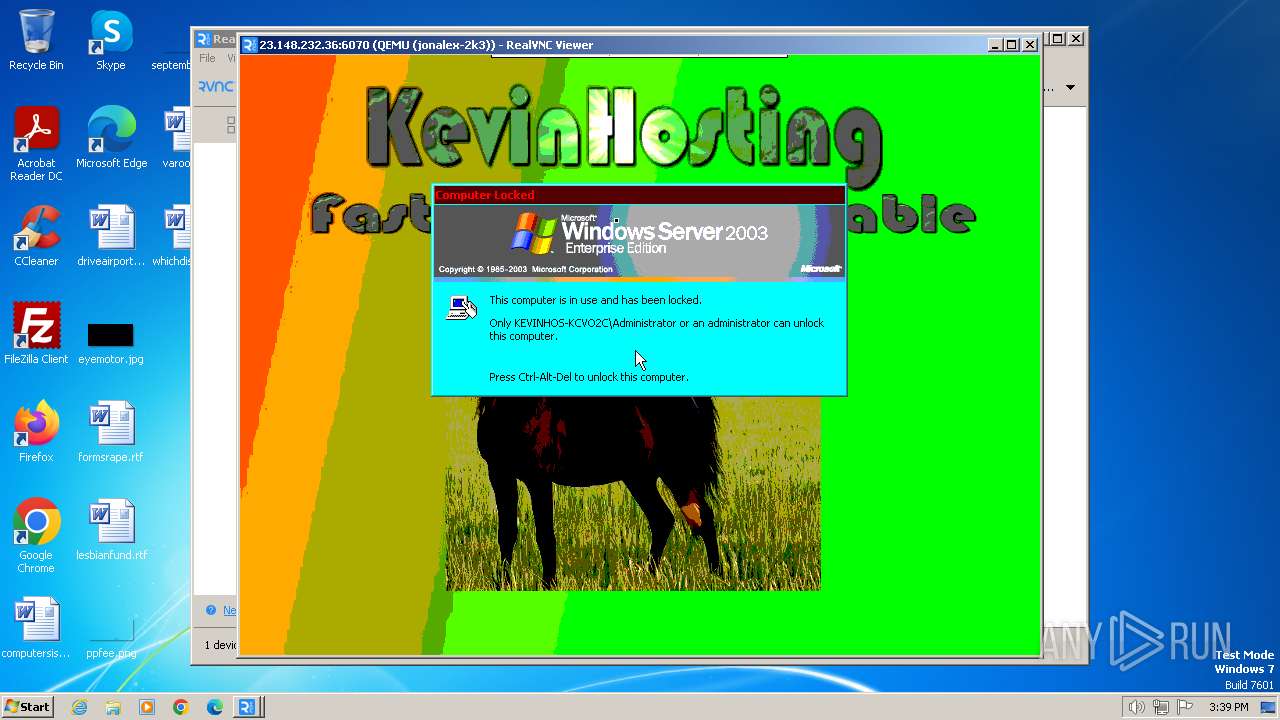
Task: Launch Acrobat Reader DC from desktop
Action: point(36,144)
